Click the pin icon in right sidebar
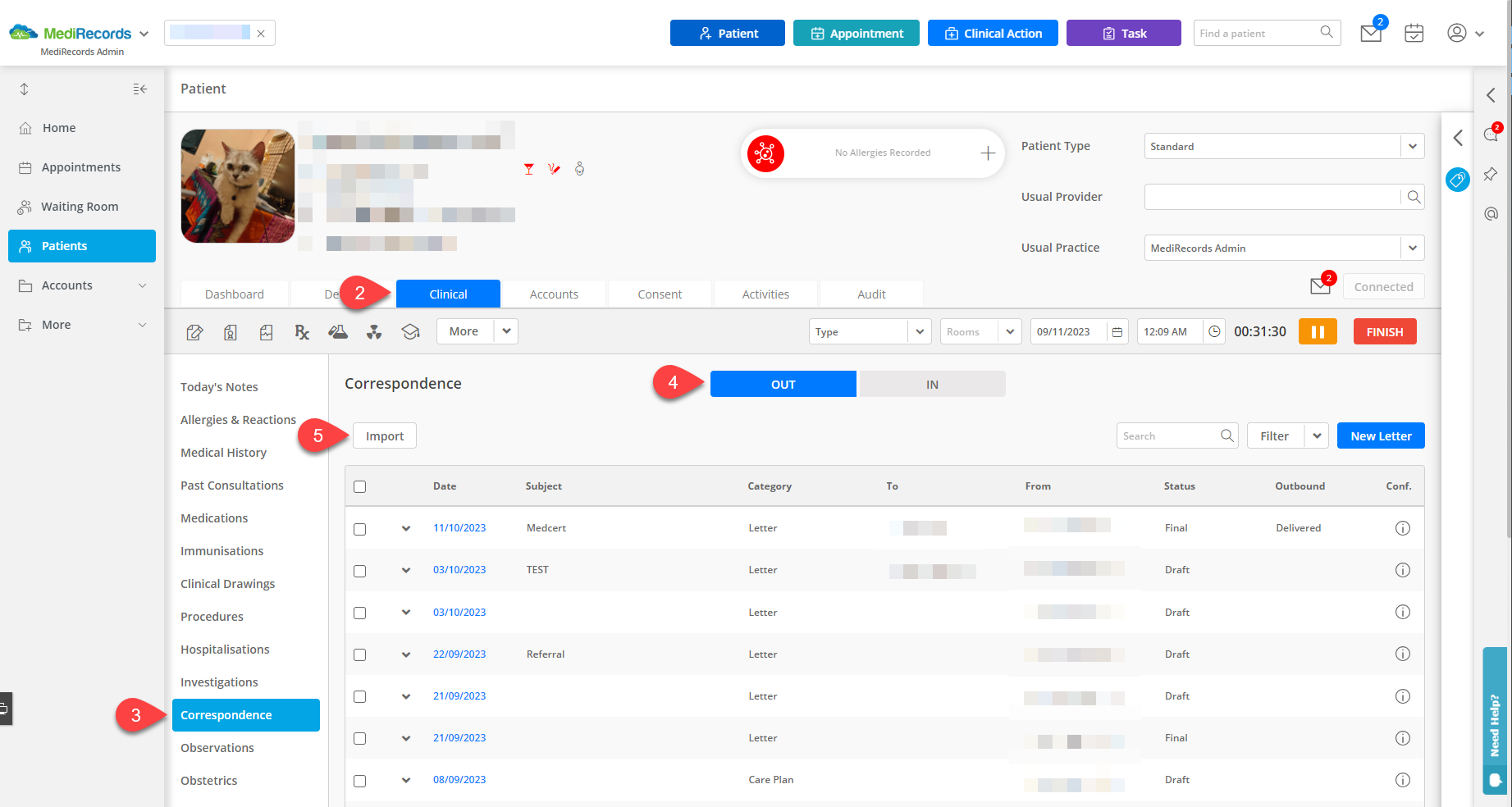Viewport: 1512px width, 807px height. (x=1491, y=175)
